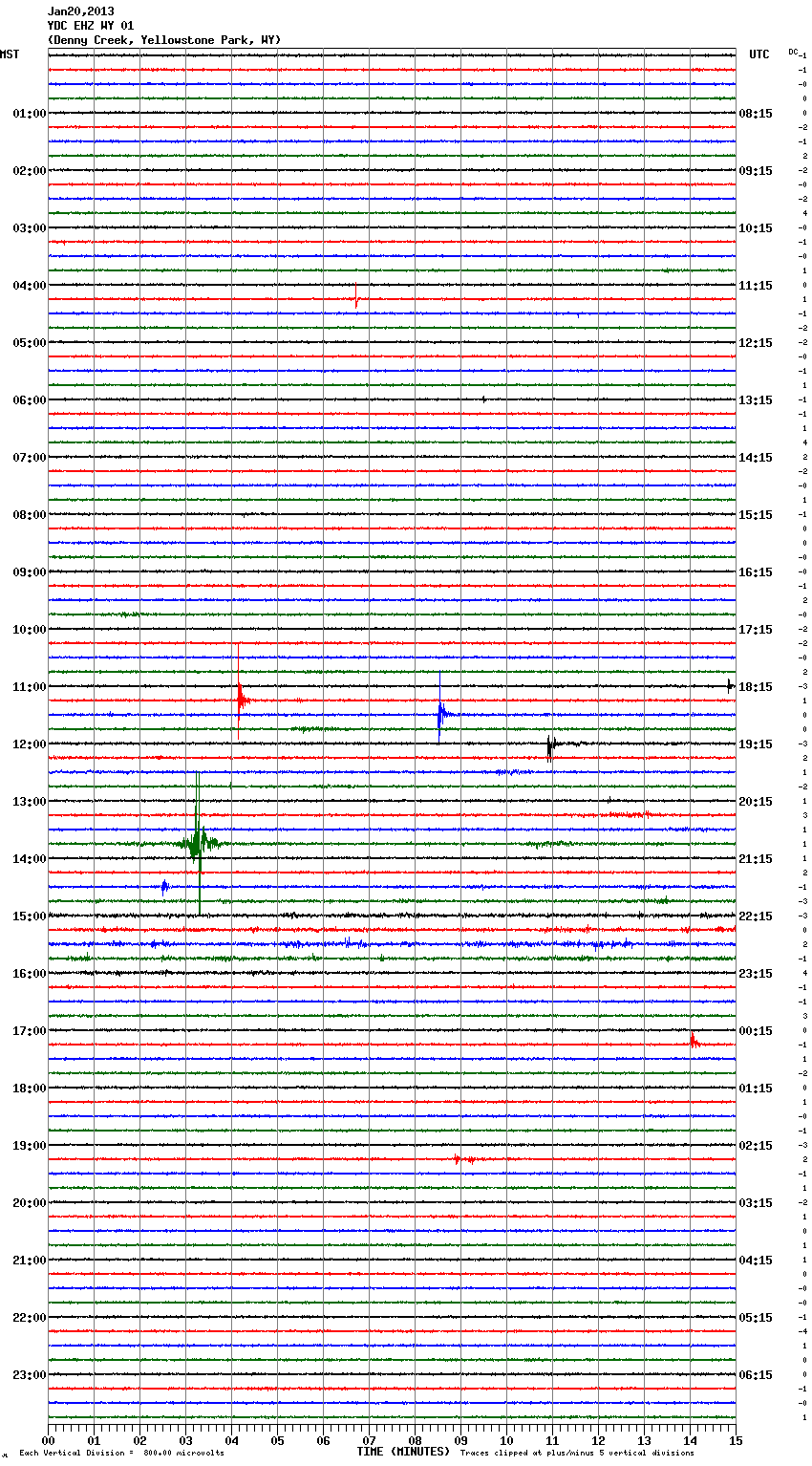Click the "MST" timezone label
This screenshot has width=812, height=1466.
(x=10, y=54)
